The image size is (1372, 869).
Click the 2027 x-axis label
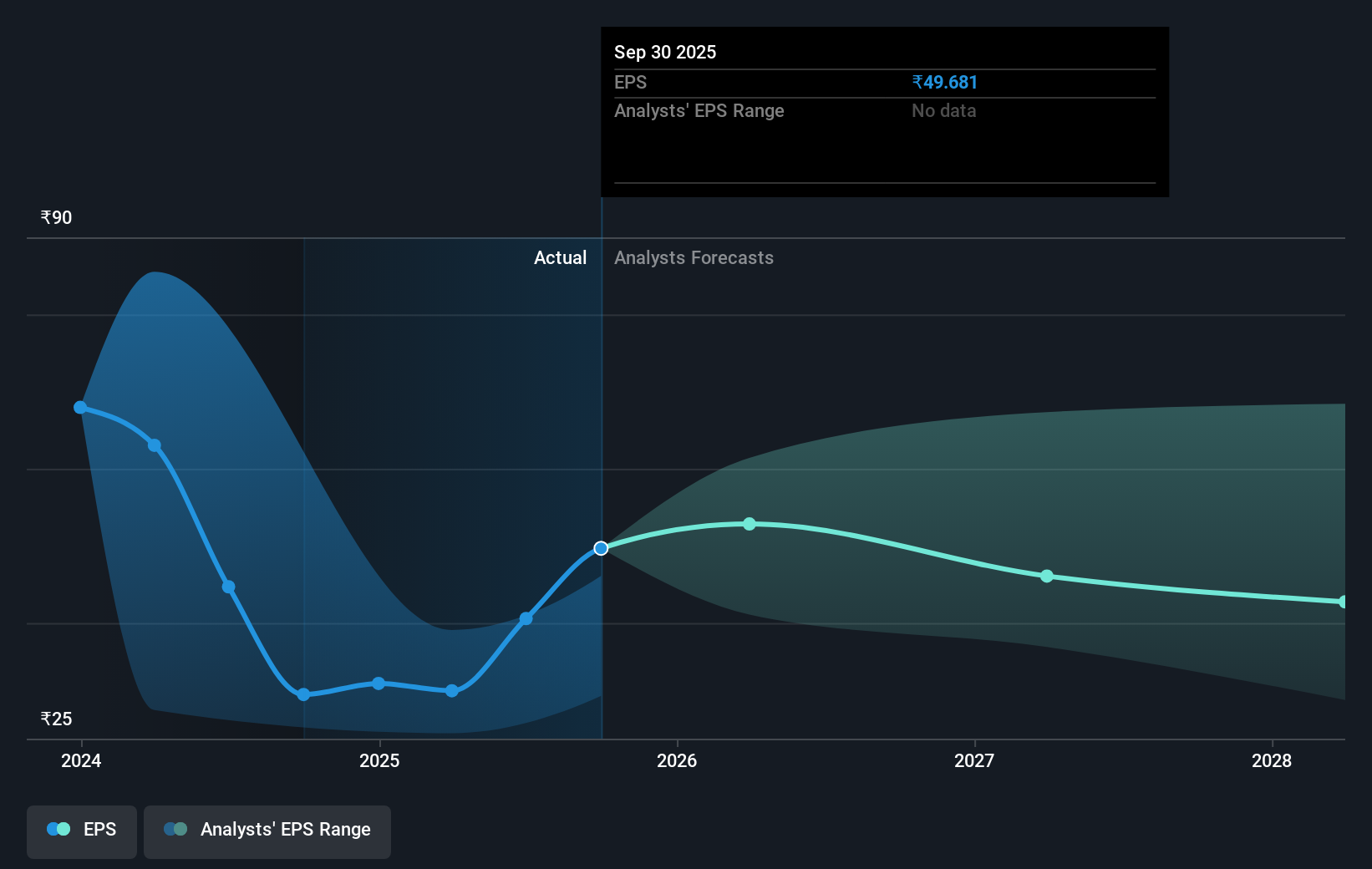coord(974,760)
